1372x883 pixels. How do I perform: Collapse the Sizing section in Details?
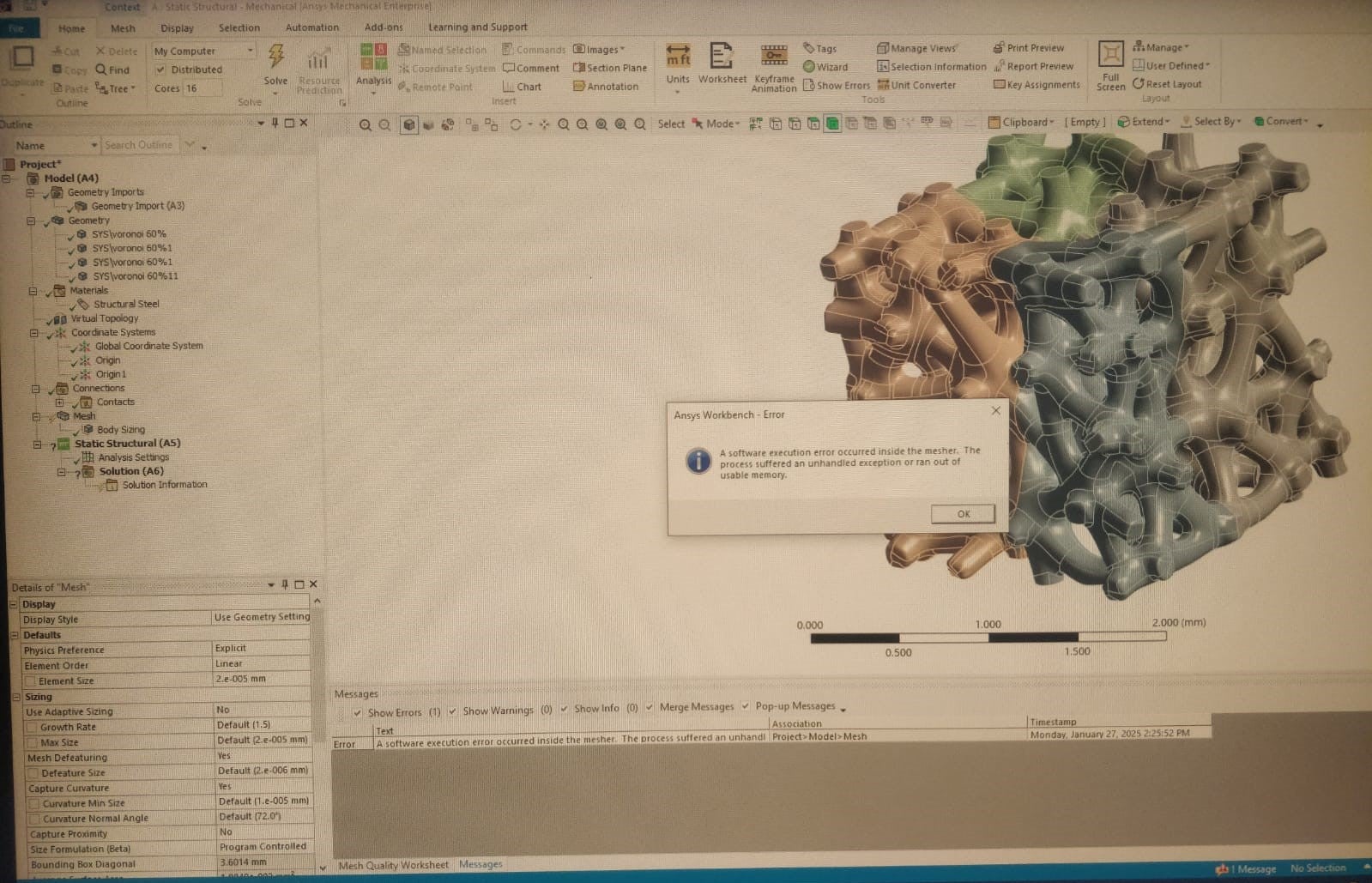(x=16, y=697)
